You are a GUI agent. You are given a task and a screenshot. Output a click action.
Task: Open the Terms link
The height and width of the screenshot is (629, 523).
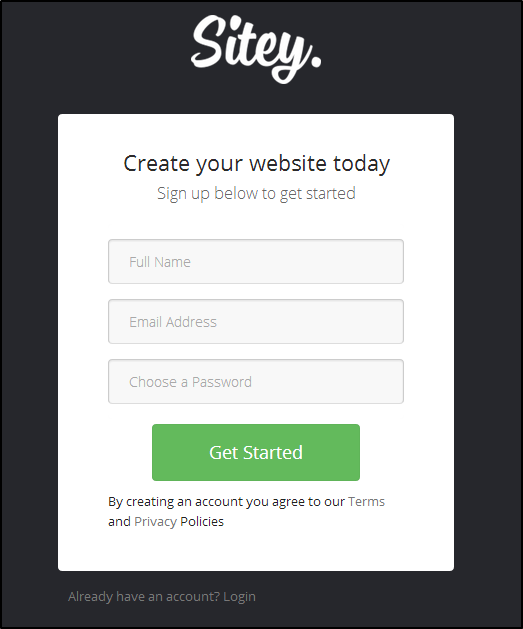(366, 501)
